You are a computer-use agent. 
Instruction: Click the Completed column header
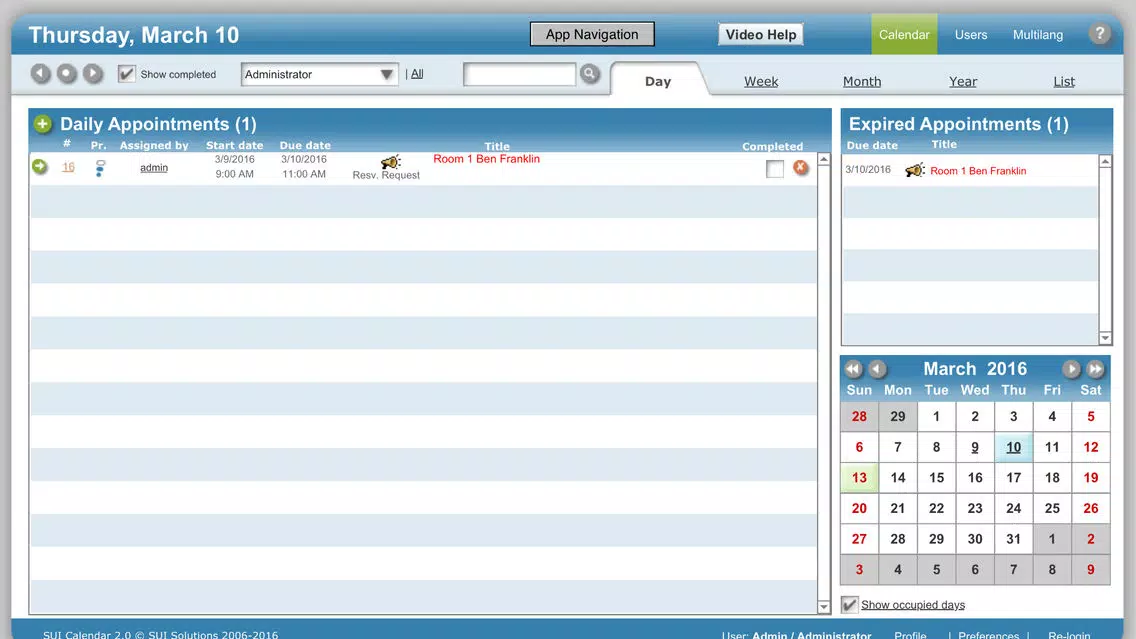pyautogui.click(x=772, y=146)
